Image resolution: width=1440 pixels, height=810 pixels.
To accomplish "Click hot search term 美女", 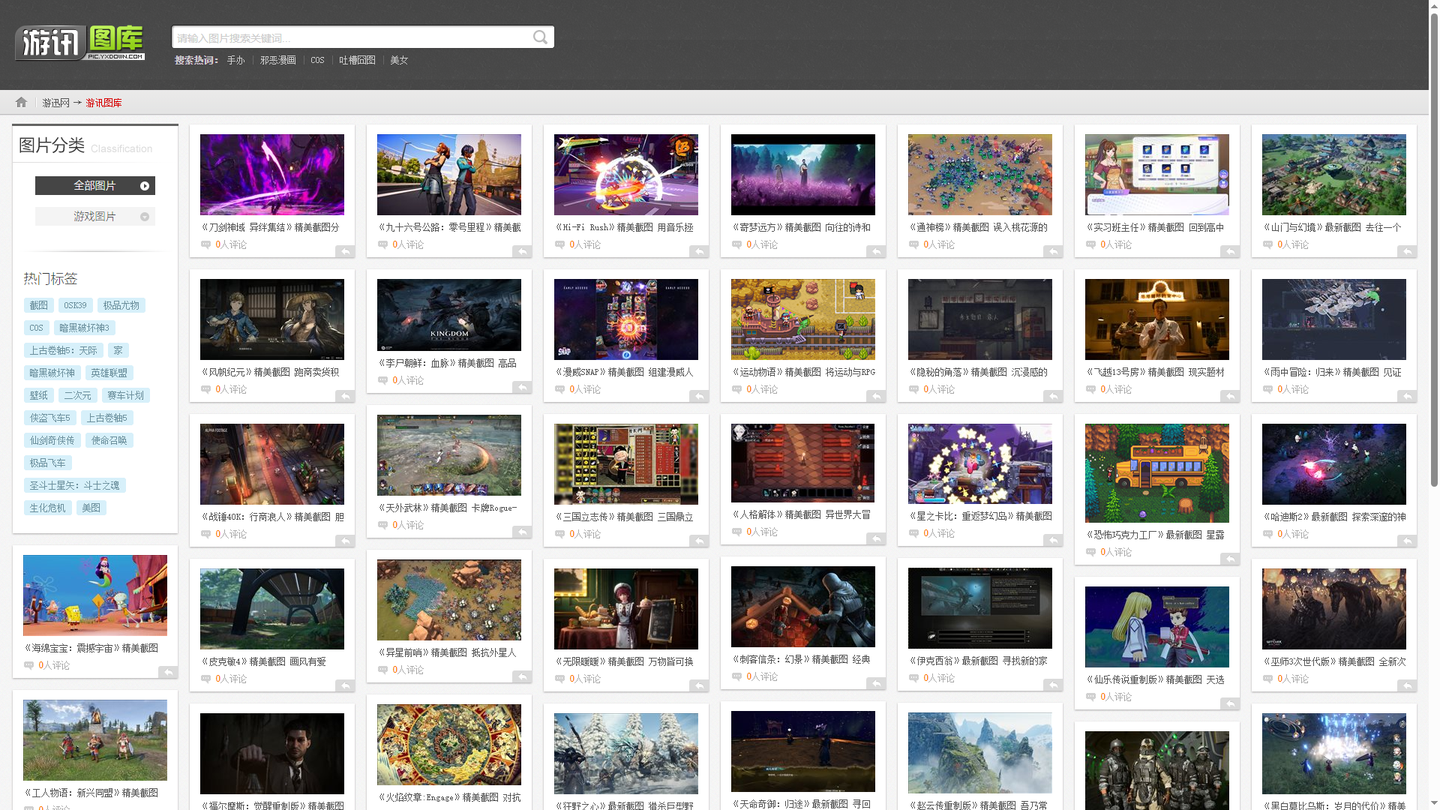I will click(x=399, y=61).
